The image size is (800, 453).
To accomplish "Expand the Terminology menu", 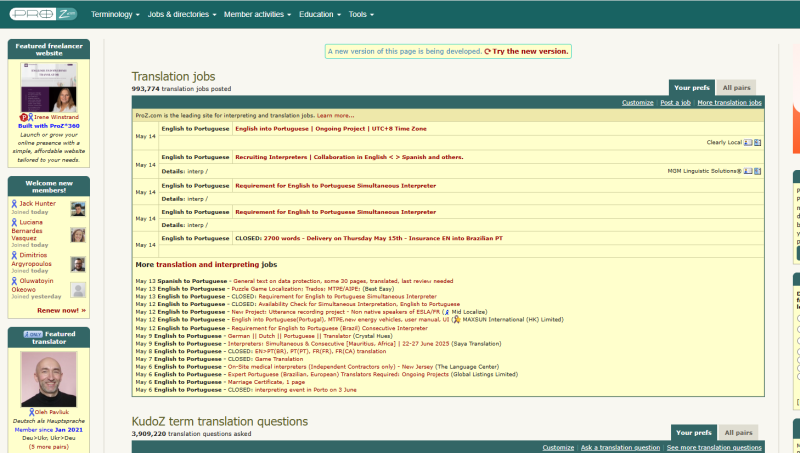I will (x=115, y=14).
